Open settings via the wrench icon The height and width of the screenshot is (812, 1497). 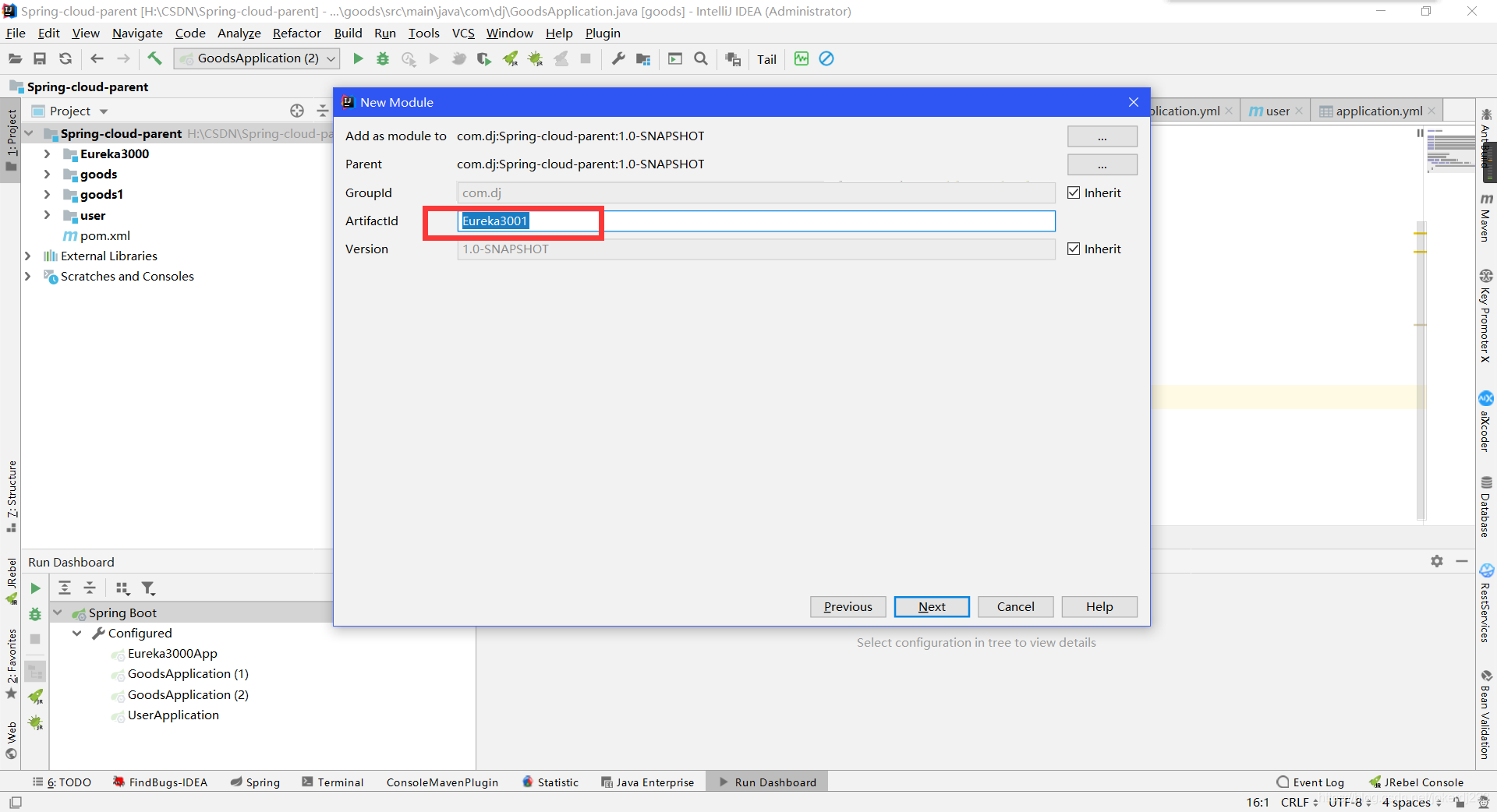(x=618, y=58)
